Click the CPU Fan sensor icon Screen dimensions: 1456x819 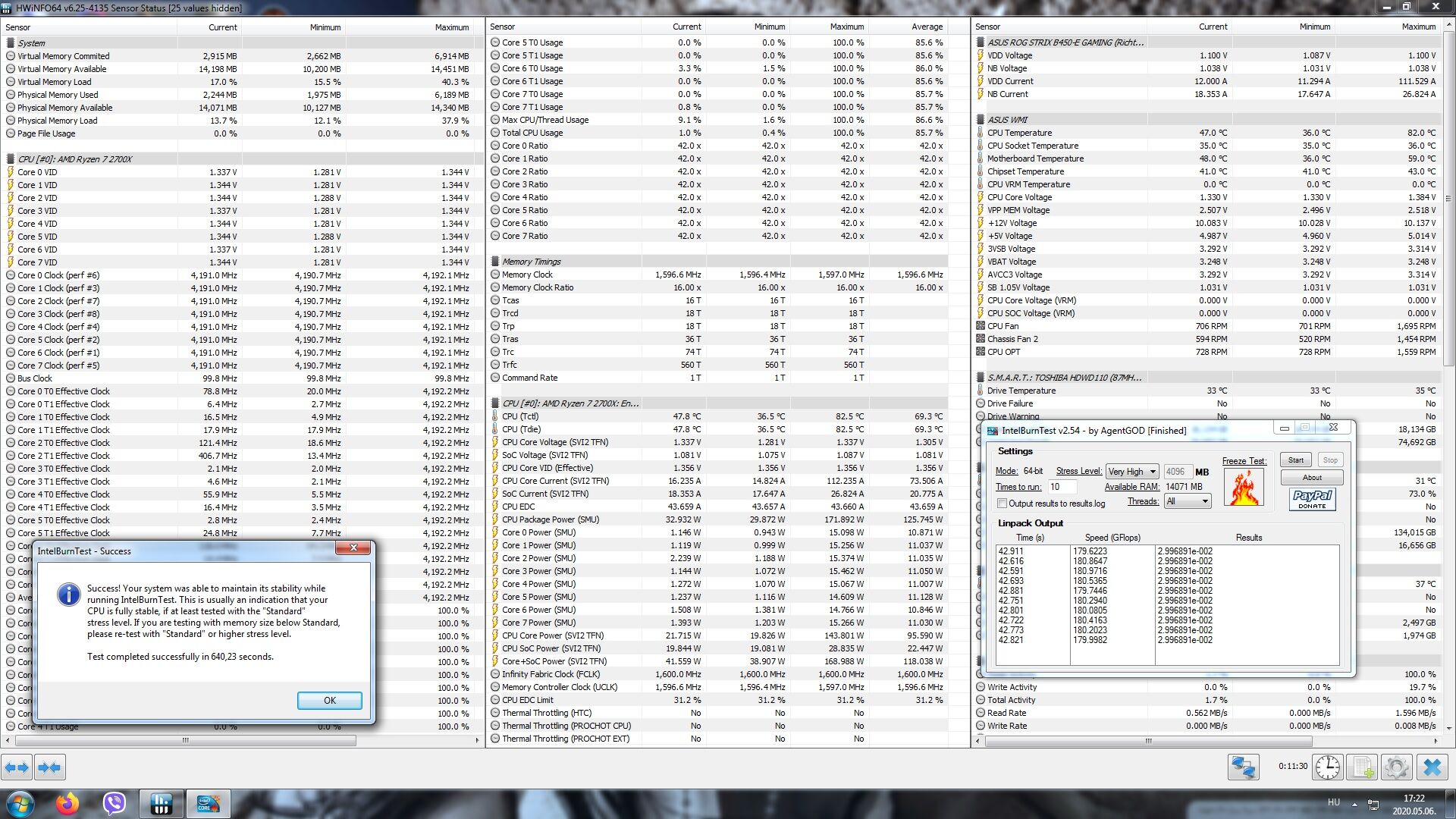coord(981,326)
